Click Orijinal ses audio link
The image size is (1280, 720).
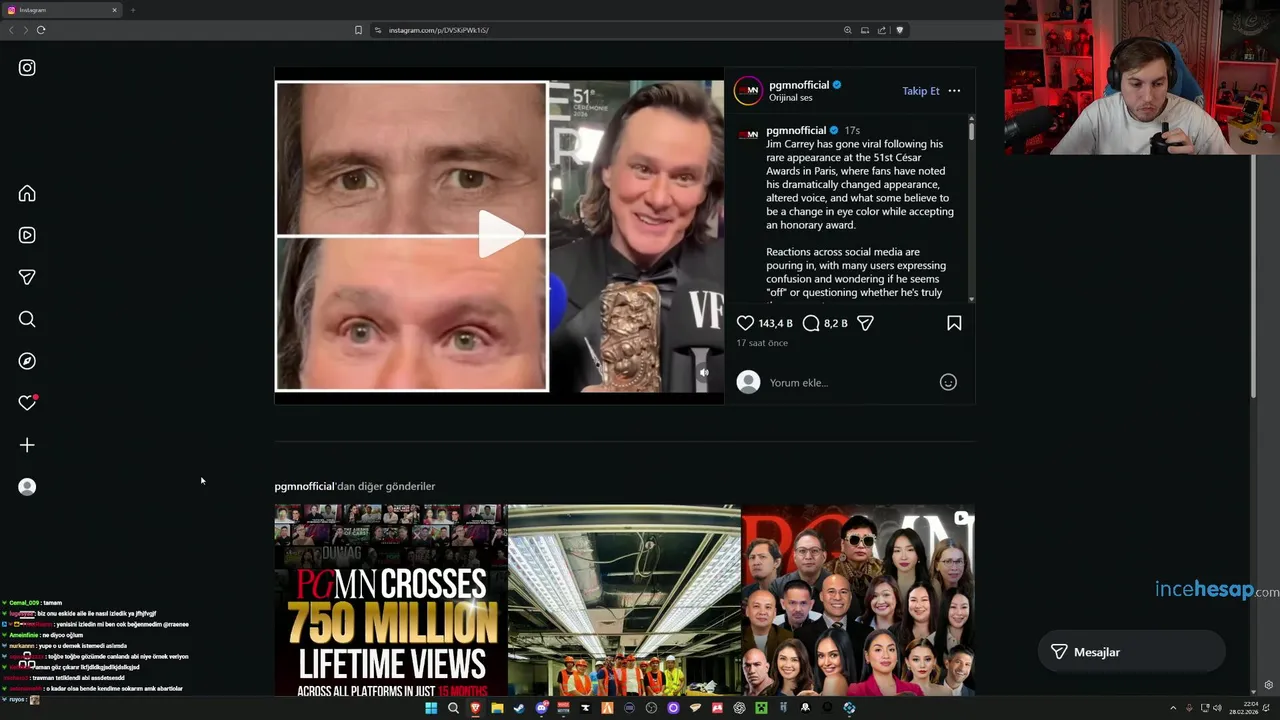(x=790, y=98)
